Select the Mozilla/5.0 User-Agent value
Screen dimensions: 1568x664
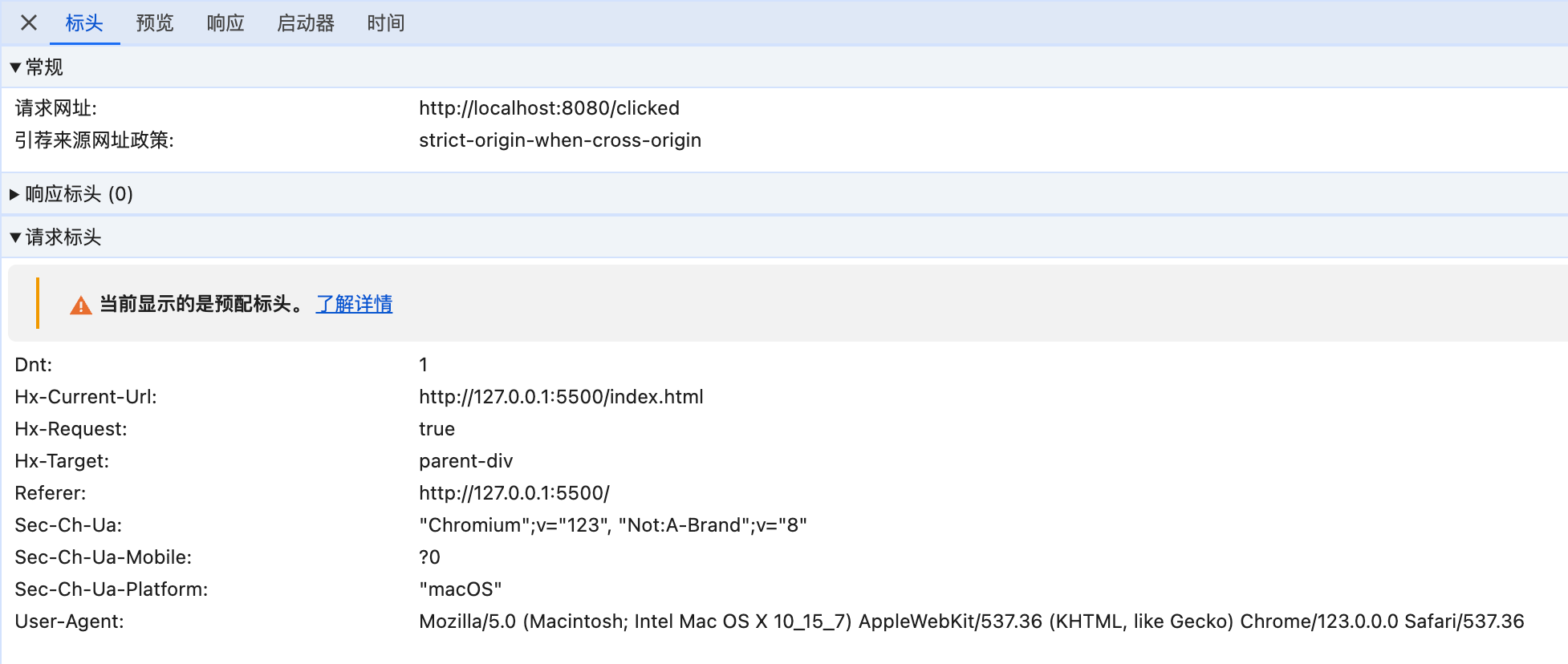971,621
